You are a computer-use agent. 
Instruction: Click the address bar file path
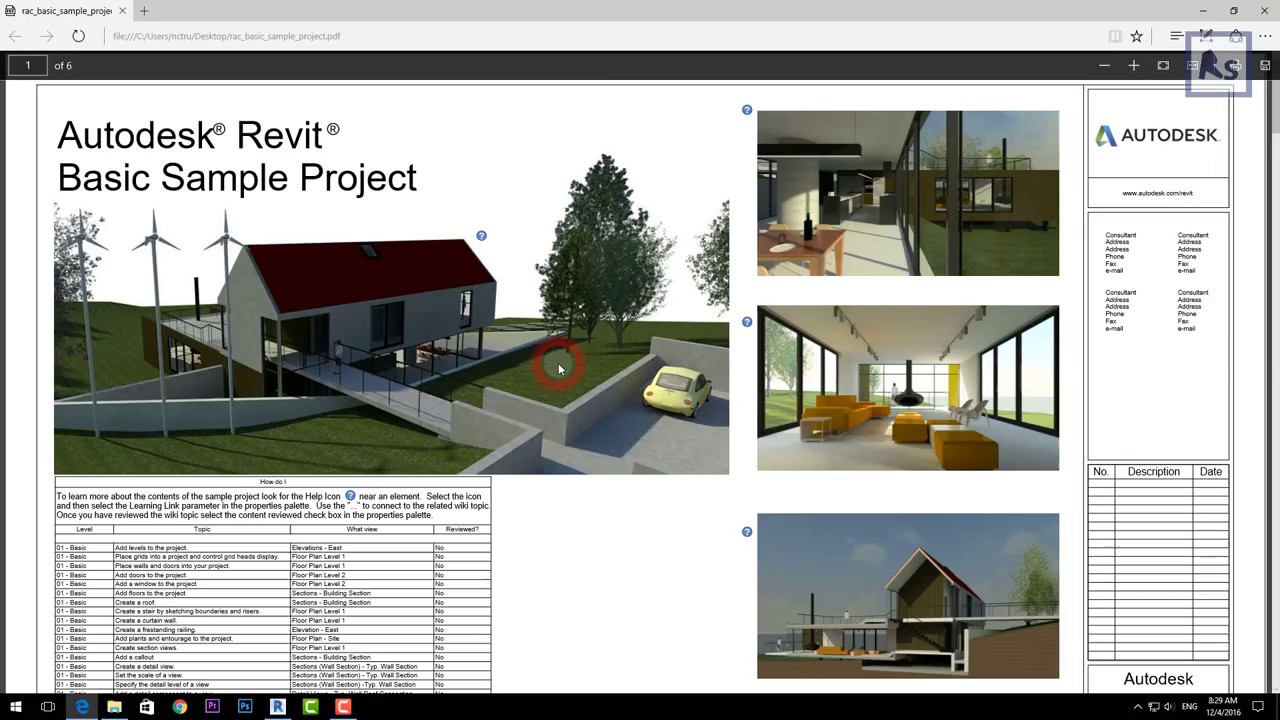point(226,36)
